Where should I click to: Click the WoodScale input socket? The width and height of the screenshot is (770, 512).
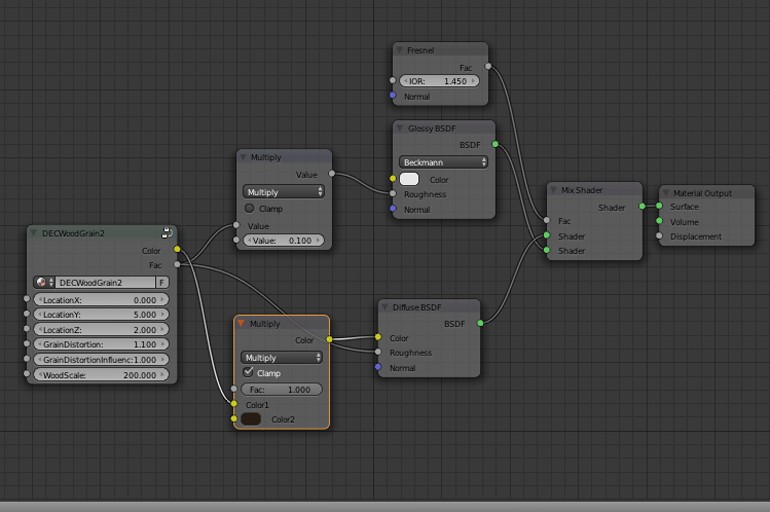(x=27, y=374)
